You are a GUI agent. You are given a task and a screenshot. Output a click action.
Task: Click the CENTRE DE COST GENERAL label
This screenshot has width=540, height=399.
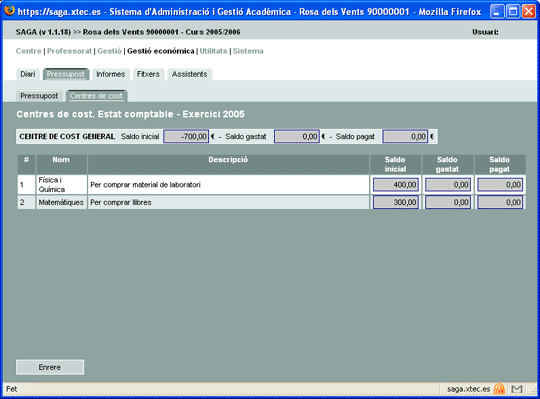point(67,137)
